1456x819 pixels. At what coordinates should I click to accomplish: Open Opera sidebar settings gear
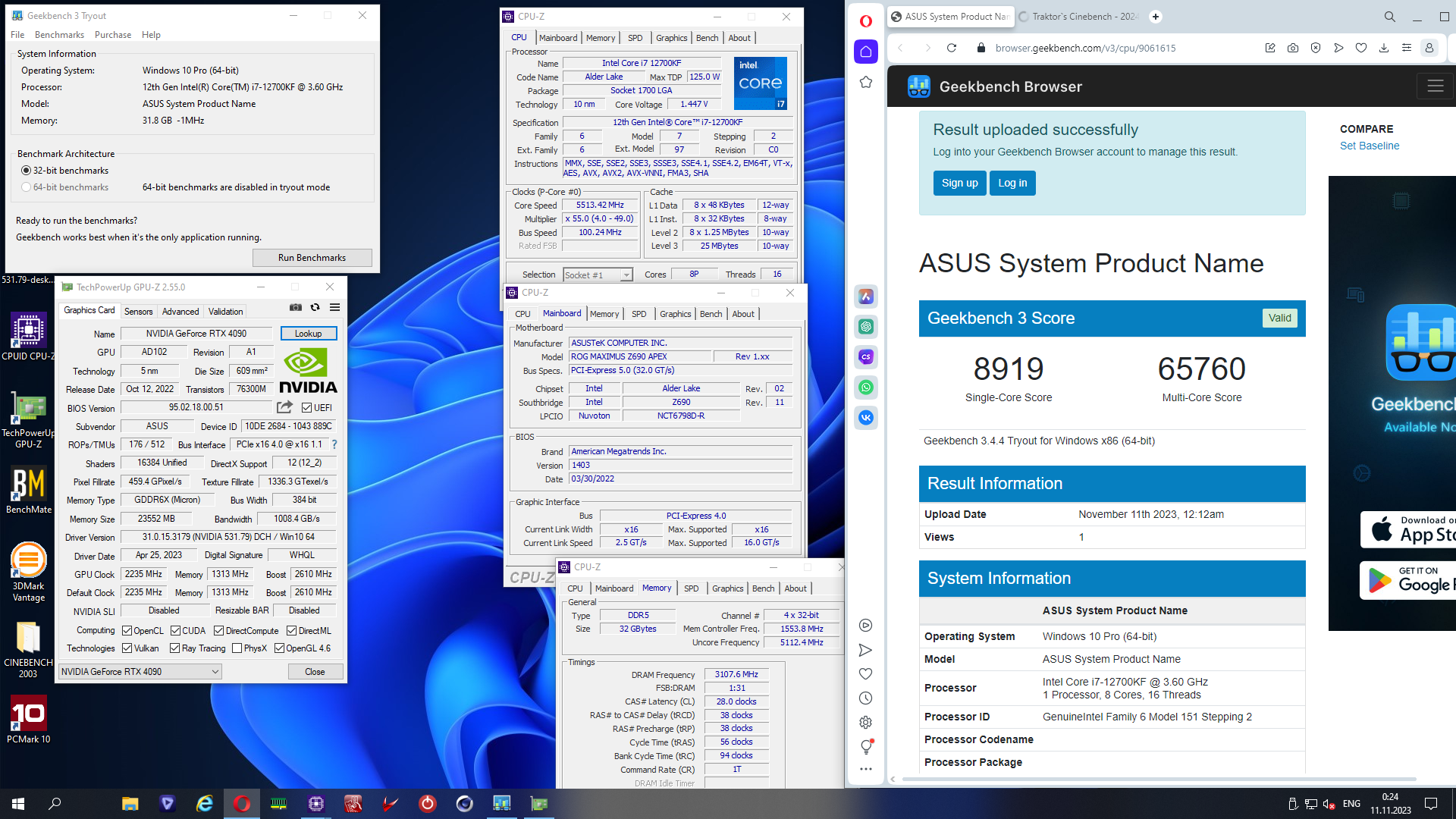click(866, 723)
